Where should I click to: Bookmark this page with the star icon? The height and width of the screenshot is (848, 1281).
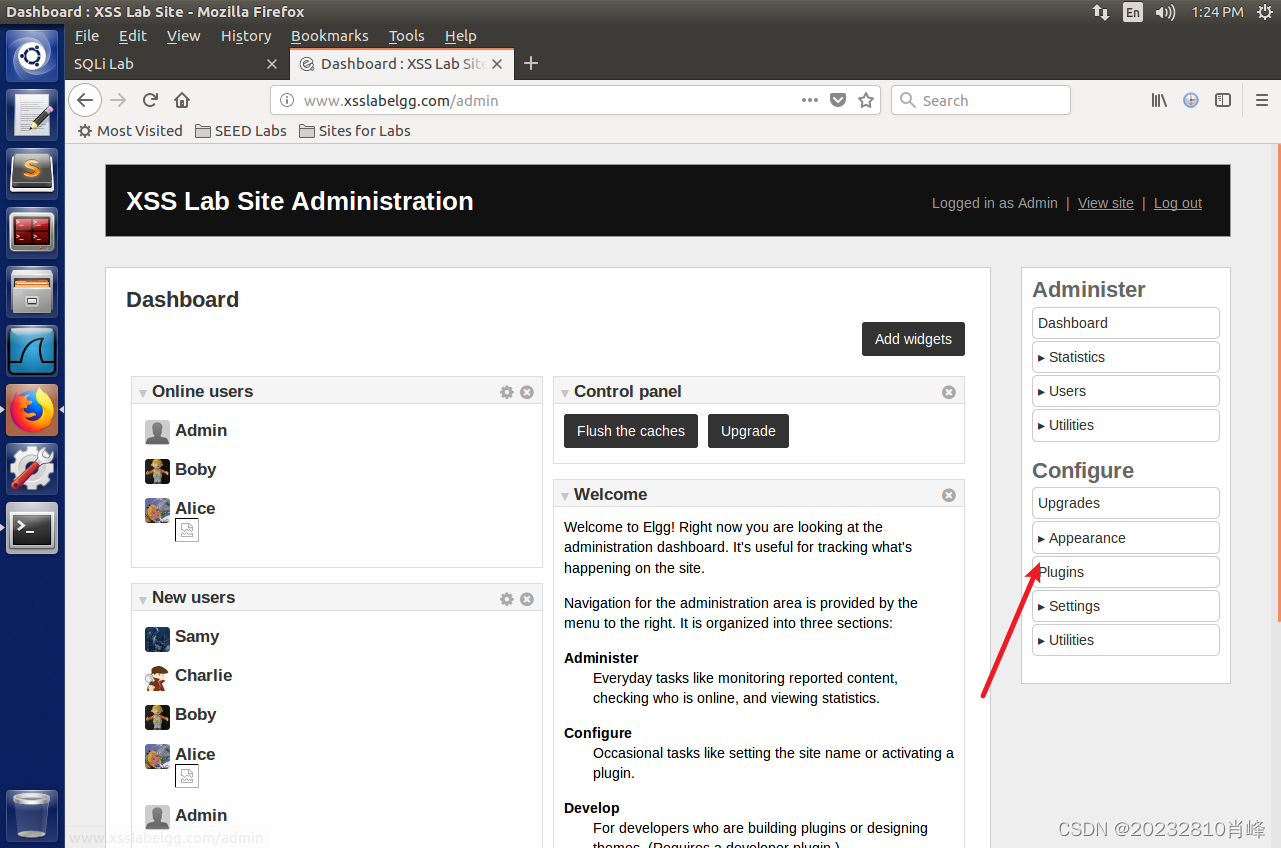(x=866, y=100)
